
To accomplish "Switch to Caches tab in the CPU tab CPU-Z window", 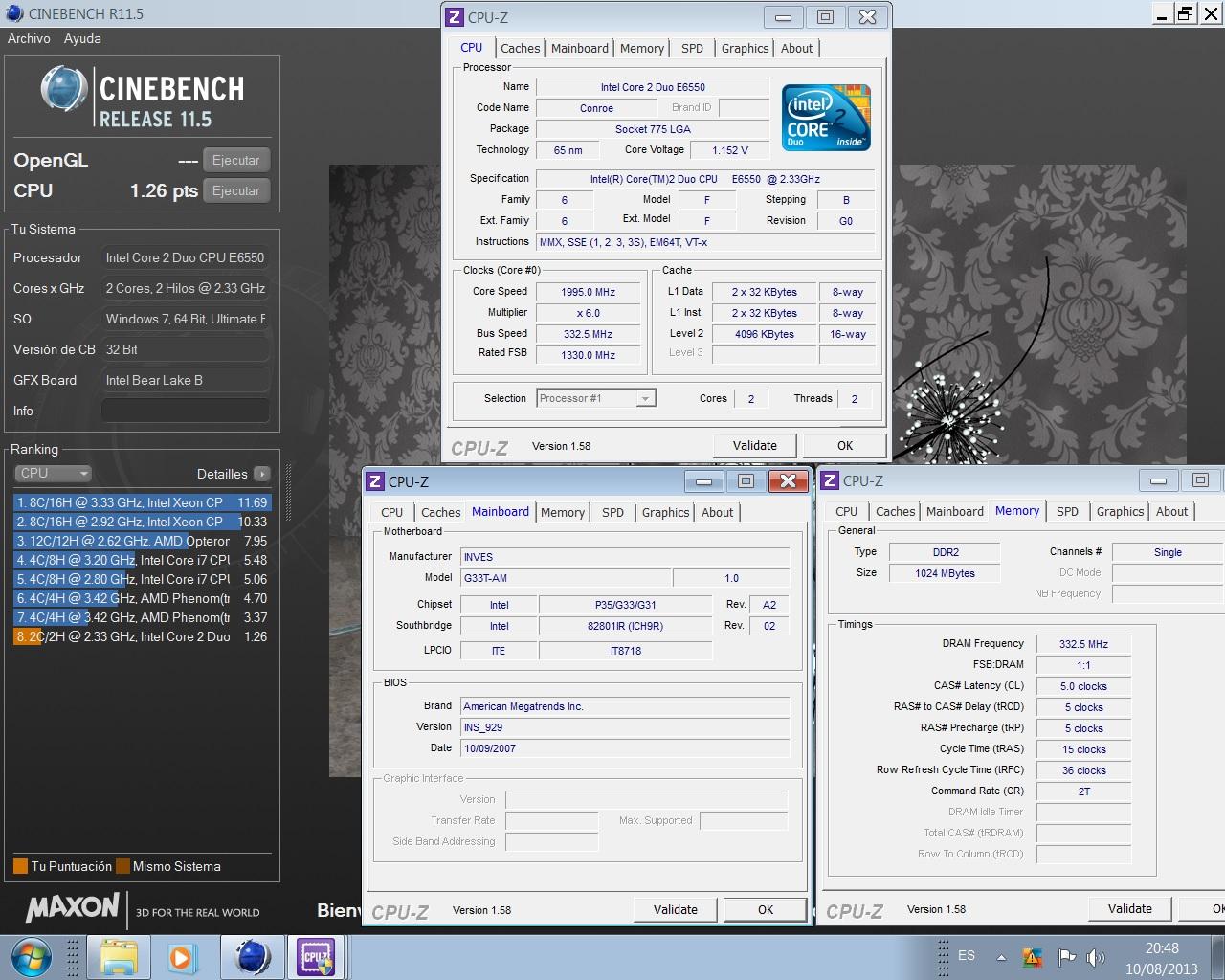I will 520,48.
